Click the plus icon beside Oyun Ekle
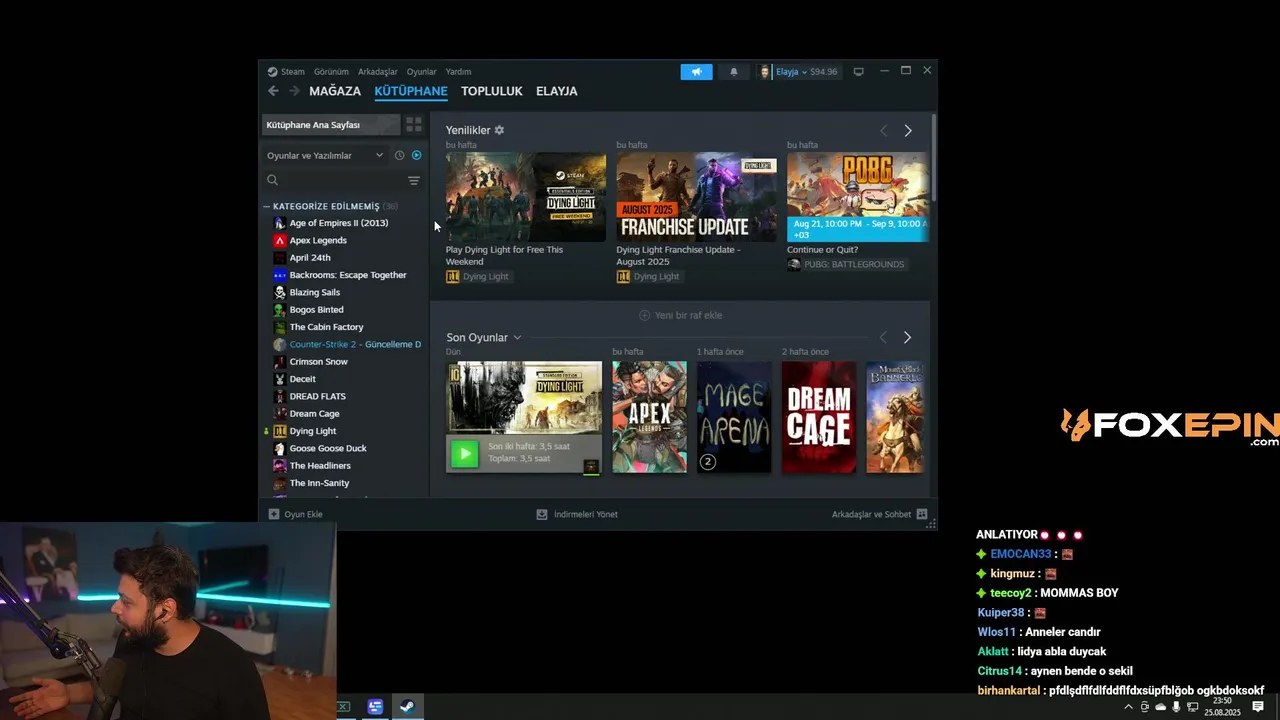The height and width of the screenshot is (720, 1280). [x=273, y=514]
